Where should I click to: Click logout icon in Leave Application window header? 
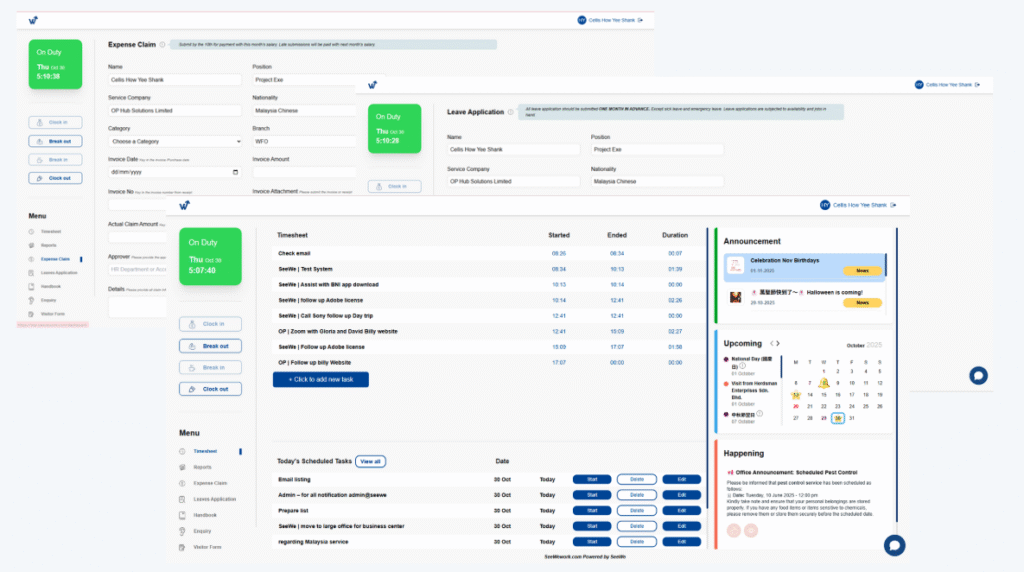977,85
